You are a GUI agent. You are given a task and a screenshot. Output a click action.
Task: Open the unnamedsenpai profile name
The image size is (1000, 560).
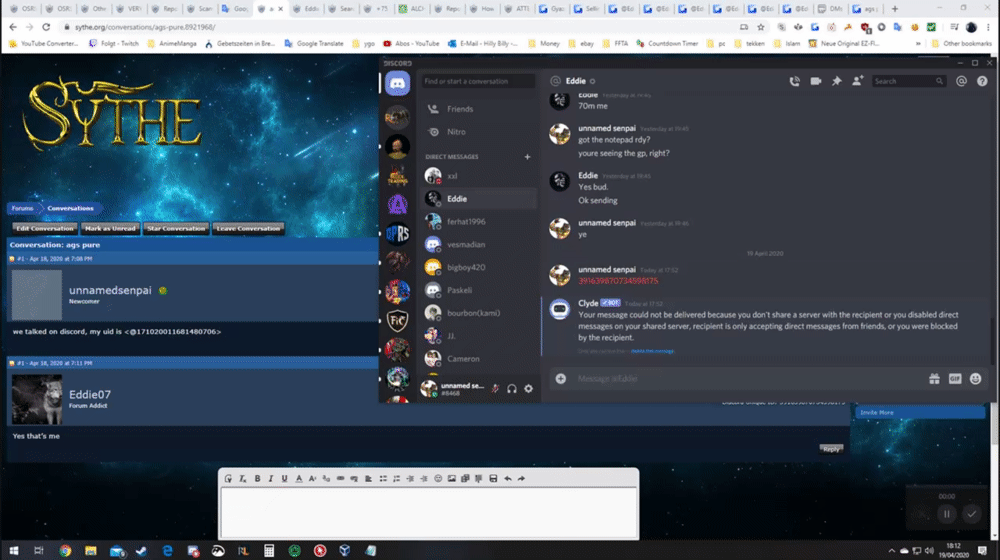pyautogui.click(x=110, y=290)
